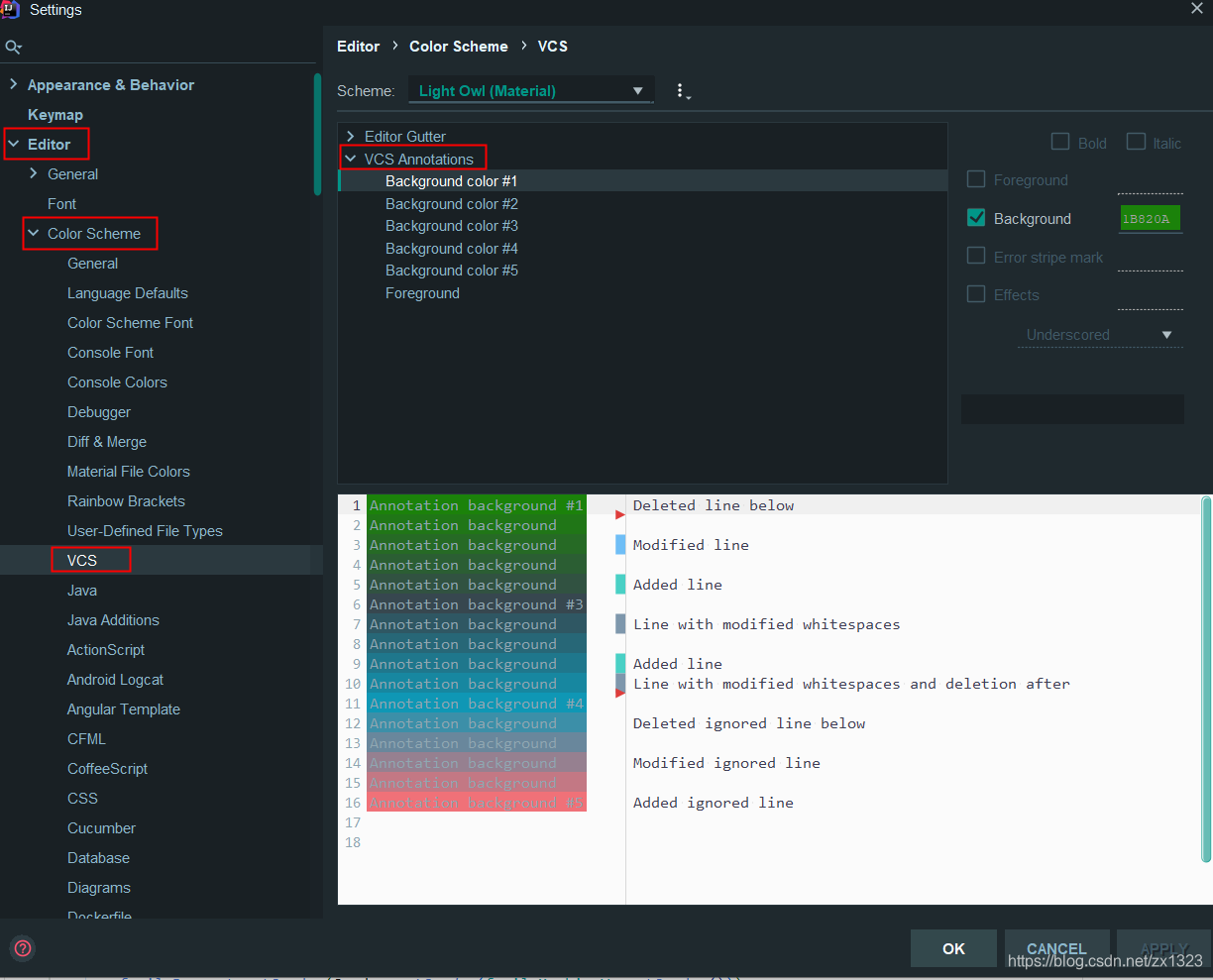Open Java color settings
This screenshot has width=1213, height=980.
(82, 590)
